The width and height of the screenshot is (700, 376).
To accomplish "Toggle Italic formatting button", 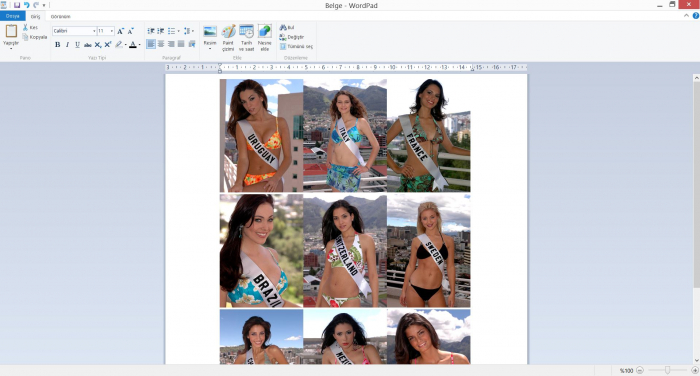I will 67,45.
